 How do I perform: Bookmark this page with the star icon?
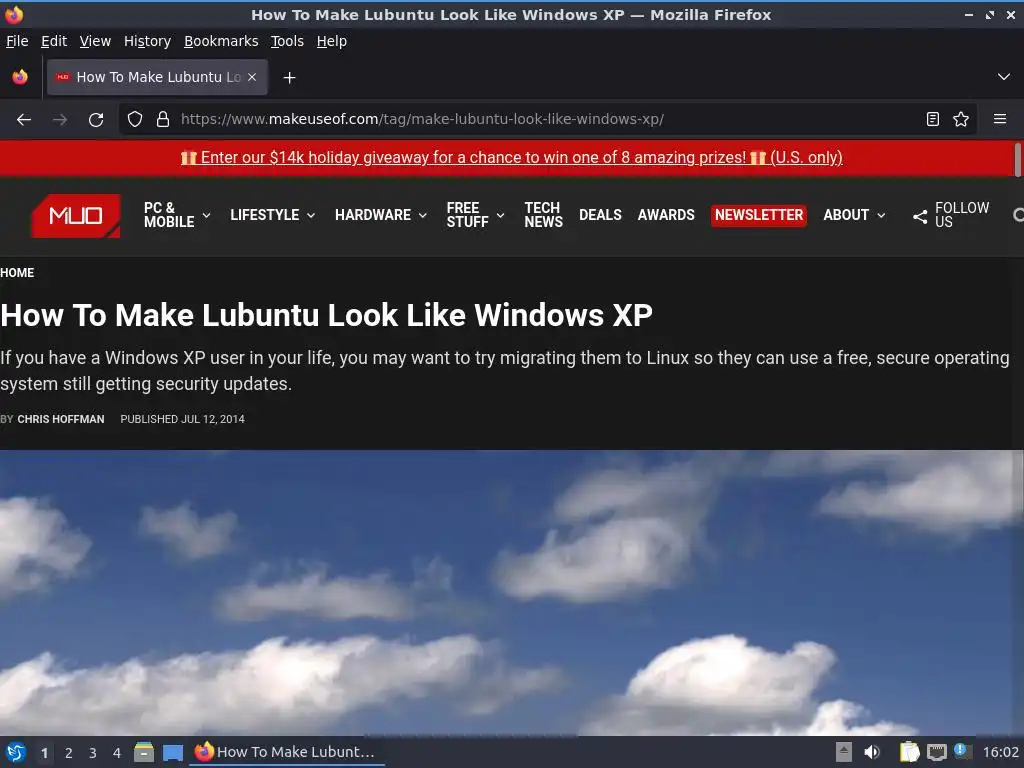(x=961, y=120)
